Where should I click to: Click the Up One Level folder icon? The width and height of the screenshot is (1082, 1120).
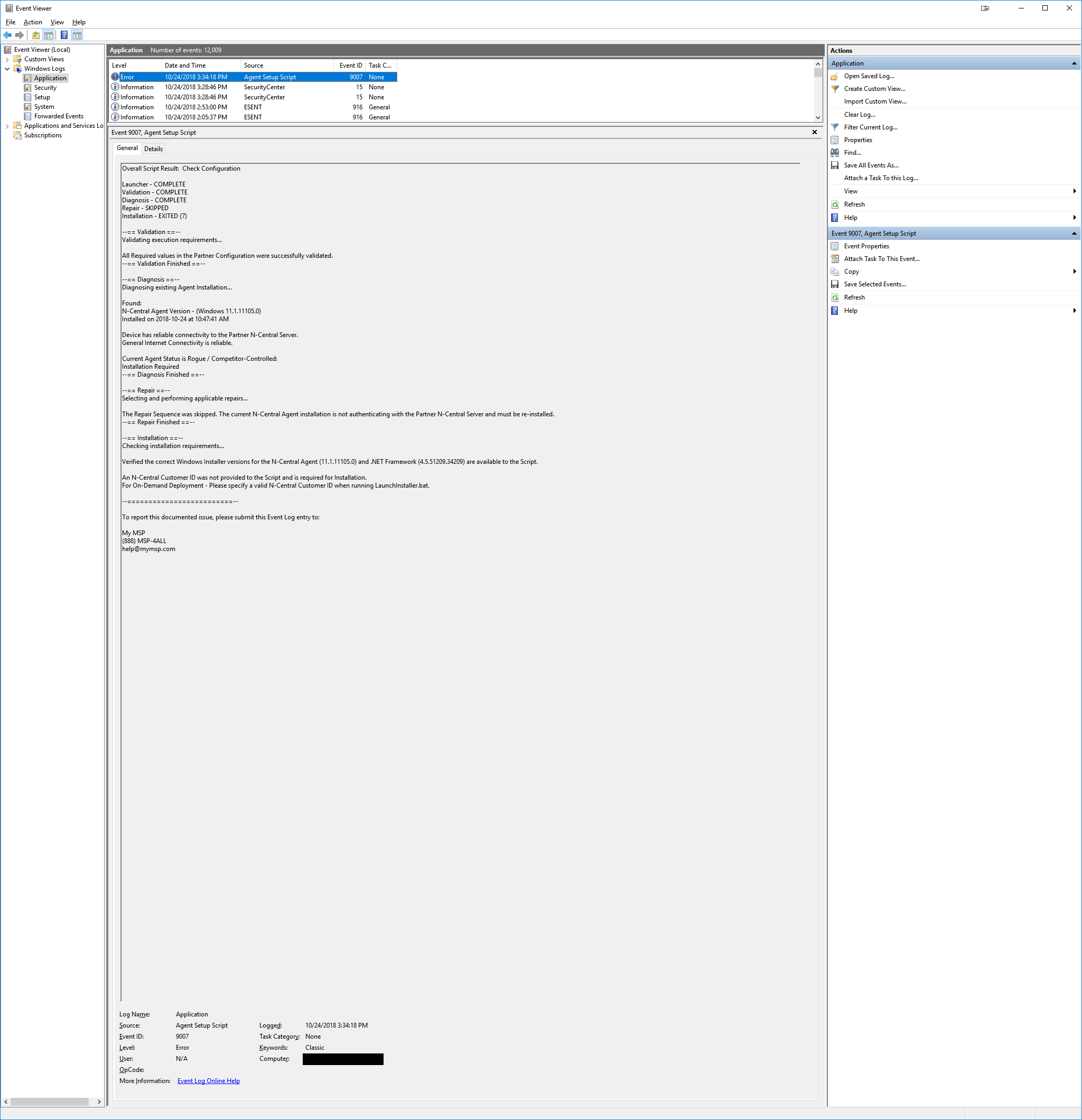[36, 35]
